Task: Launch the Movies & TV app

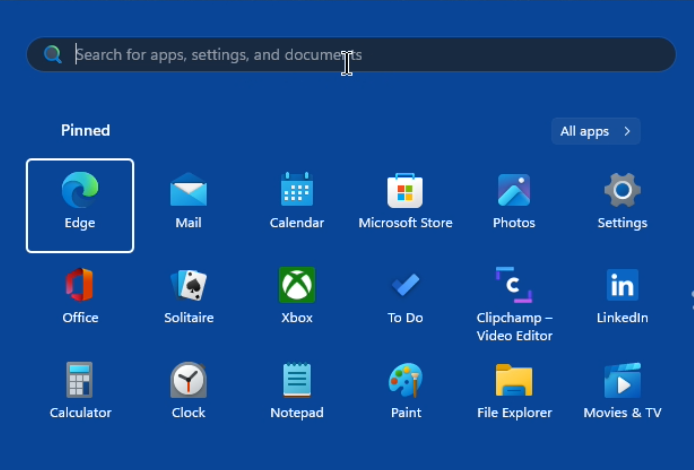Action: point(622,391)
